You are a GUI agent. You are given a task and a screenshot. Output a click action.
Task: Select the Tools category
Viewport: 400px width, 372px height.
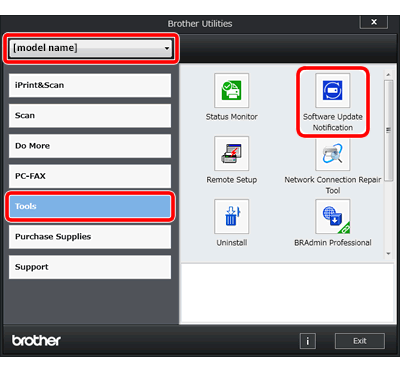tap(90, 206)
